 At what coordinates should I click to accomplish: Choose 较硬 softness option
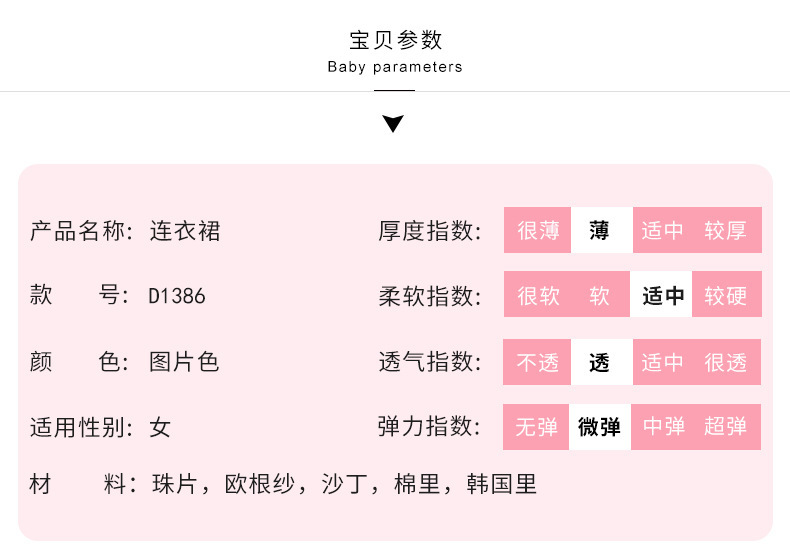point(726,296)
